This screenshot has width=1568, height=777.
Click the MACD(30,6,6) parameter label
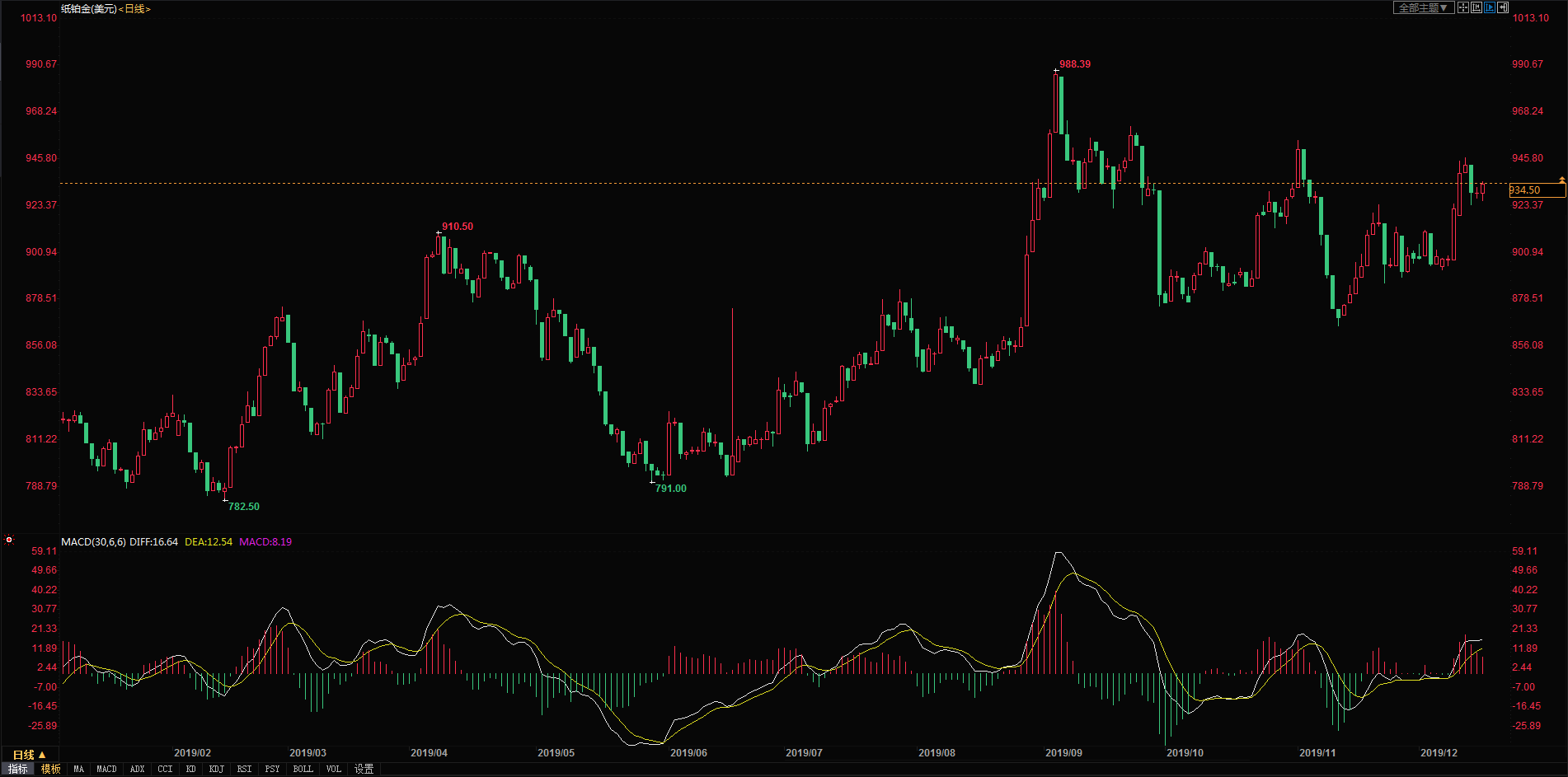[x=93, y=541]
